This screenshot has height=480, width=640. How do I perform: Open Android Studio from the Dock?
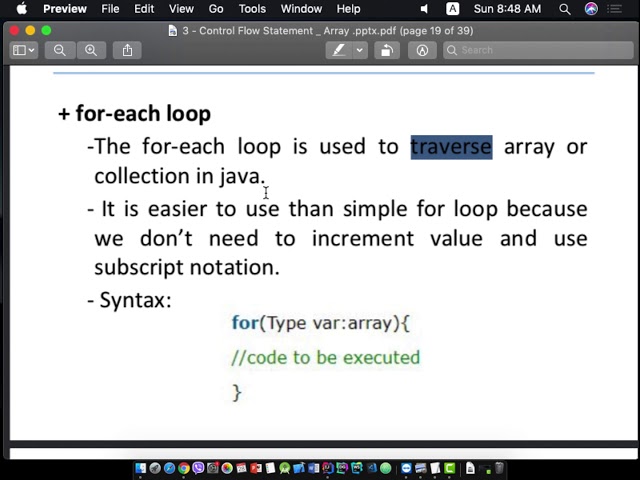(x=284, y=468)
